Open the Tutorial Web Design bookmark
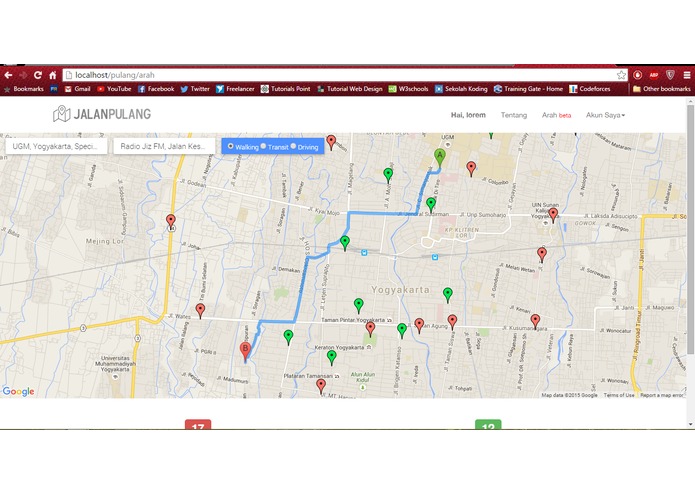The image size is (695, 494). 350,89
